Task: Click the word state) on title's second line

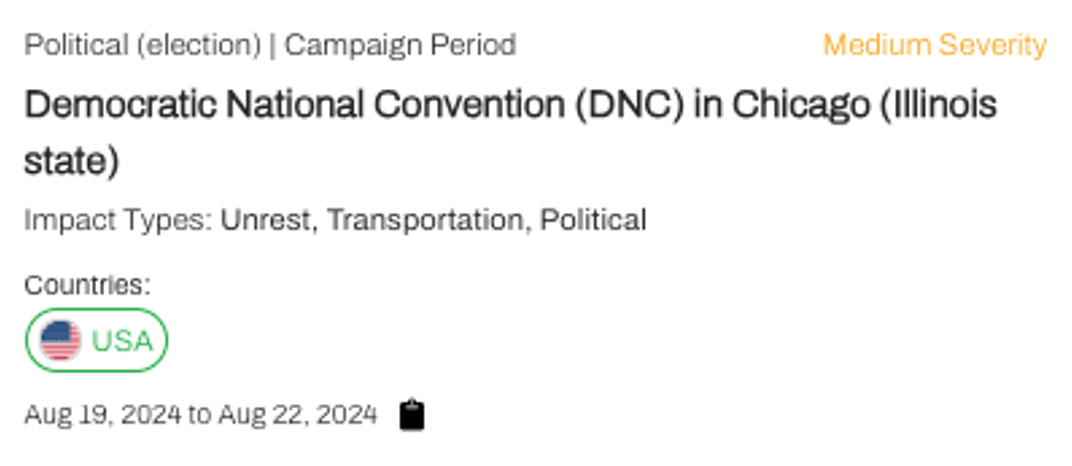Action: tap(71, 161)
